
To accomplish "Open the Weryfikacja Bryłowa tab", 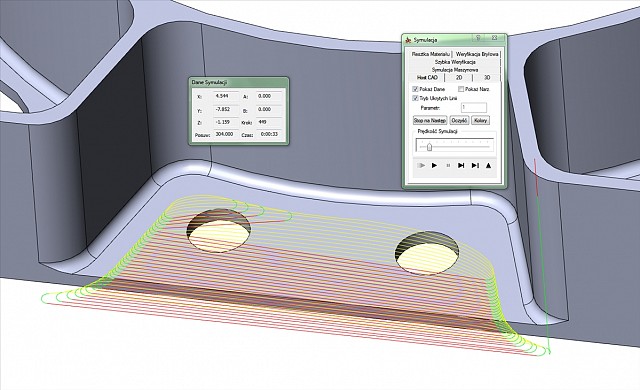I will coord(477,54).
